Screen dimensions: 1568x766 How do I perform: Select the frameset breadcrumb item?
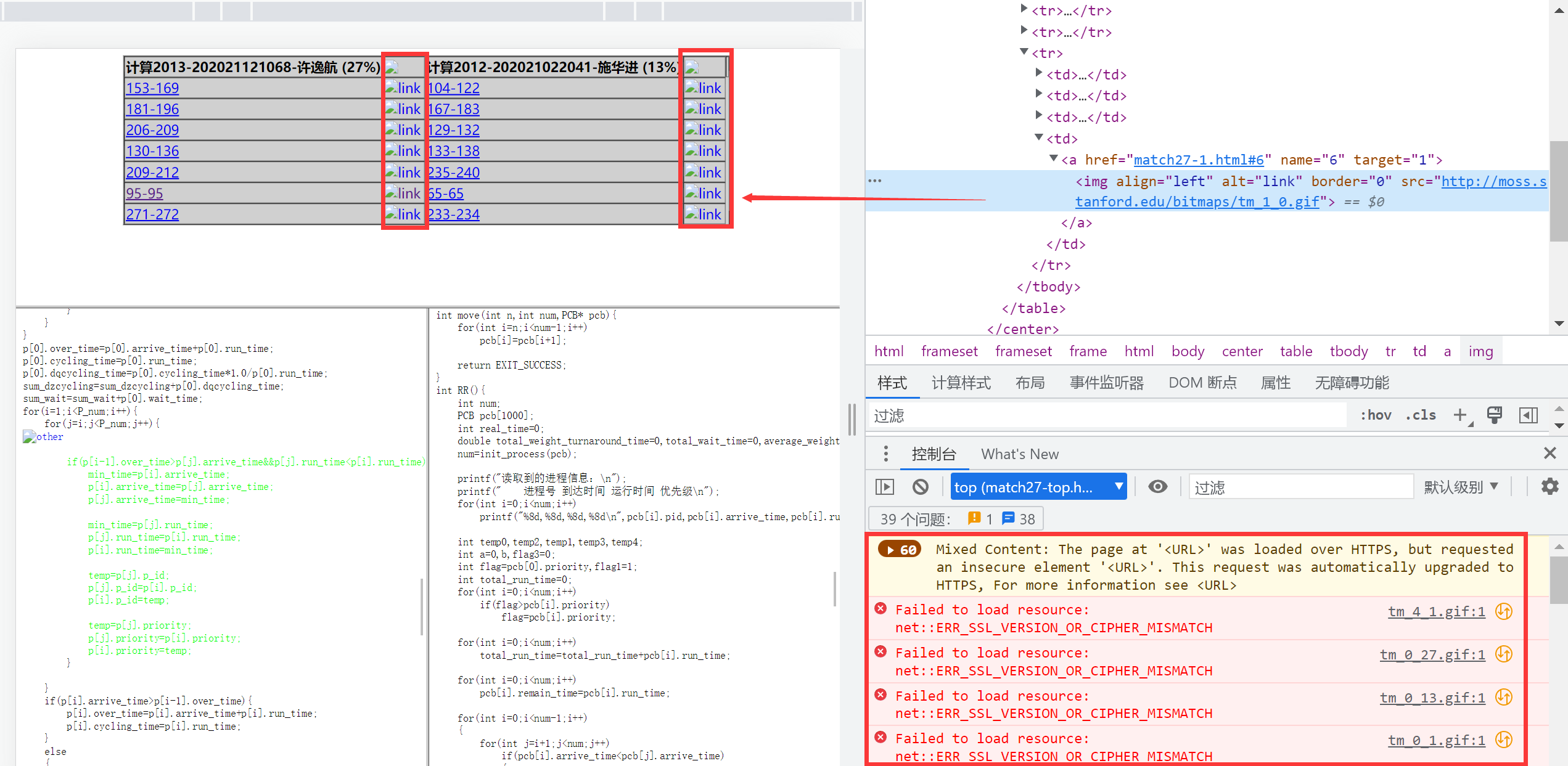coord(949,351)
